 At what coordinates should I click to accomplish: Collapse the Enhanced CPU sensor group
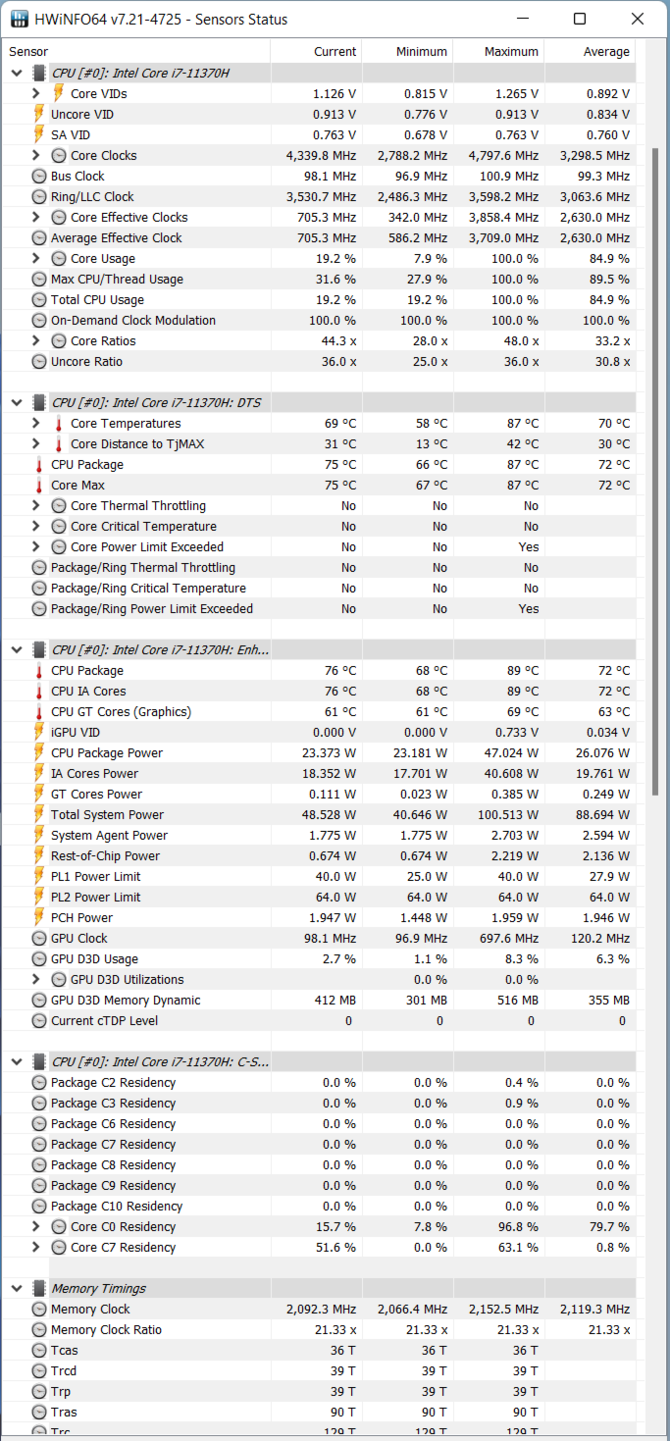17,650
